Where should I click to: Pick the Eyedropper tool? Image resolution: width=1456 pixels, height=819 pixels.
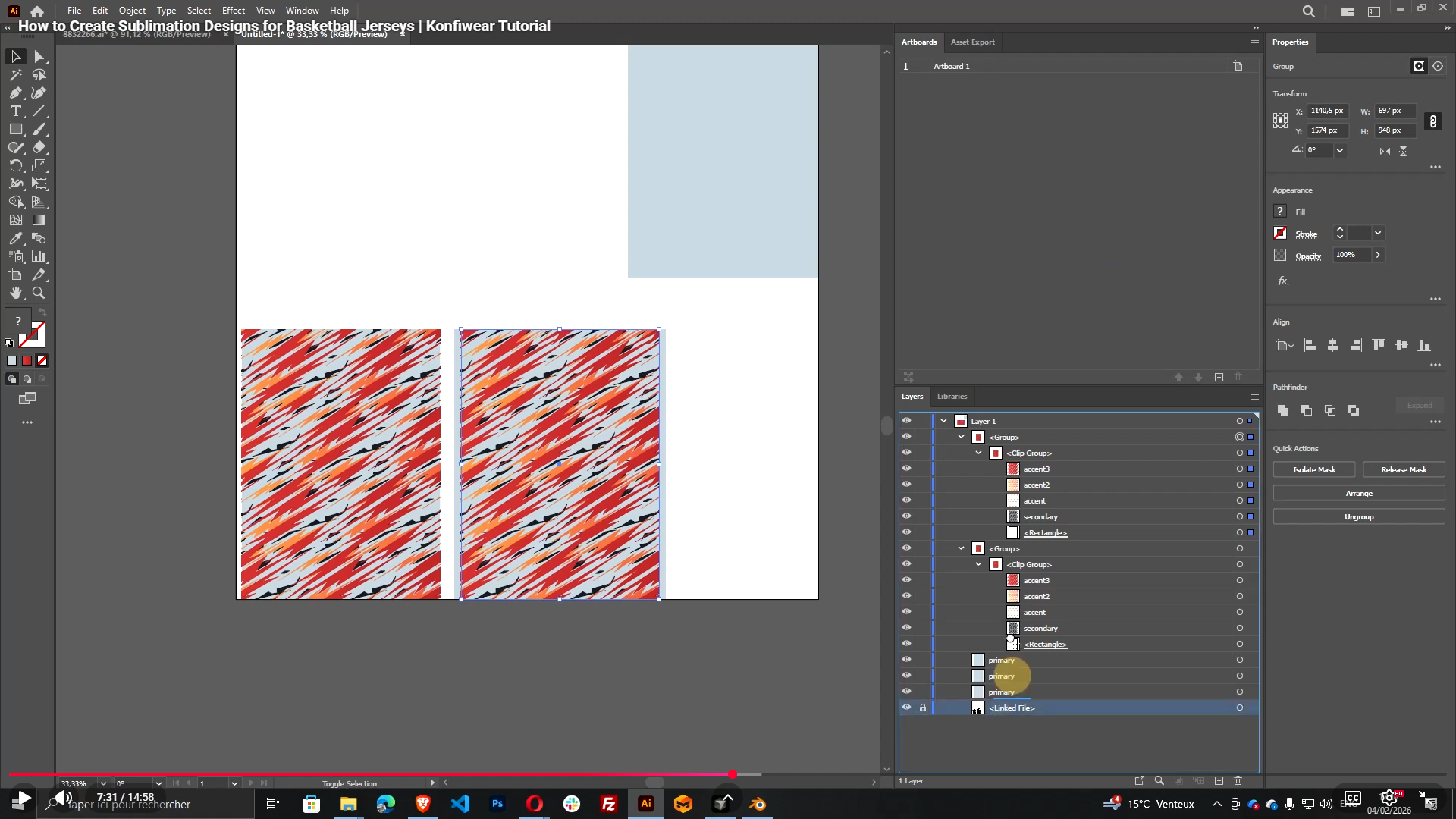coord(15,238)
